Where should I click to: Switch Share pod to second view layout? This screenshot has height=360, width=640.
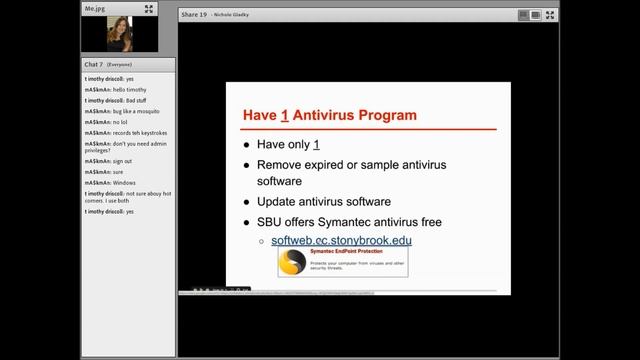536,15
